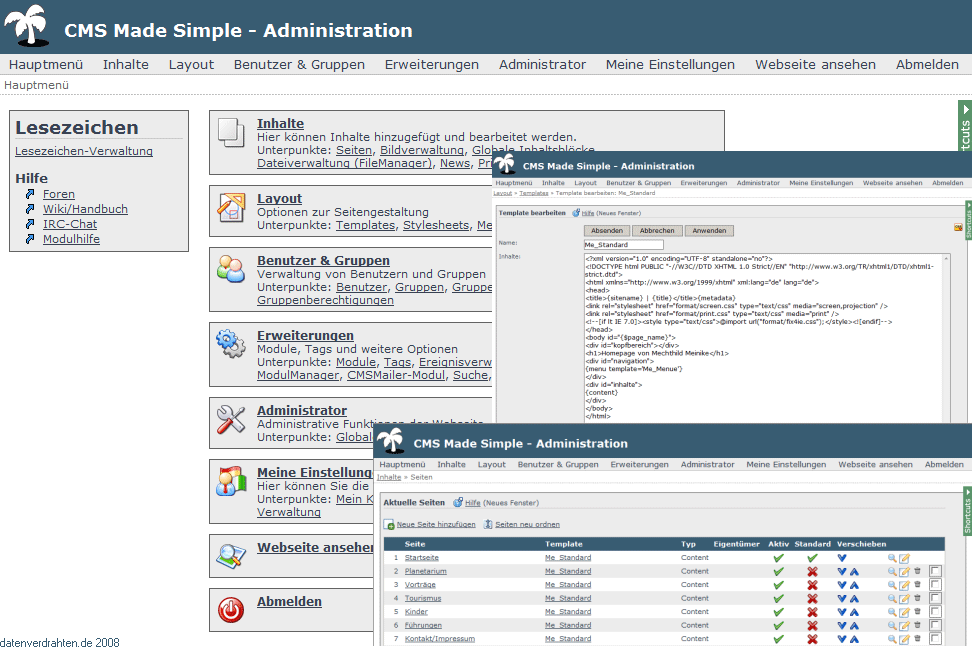Click the palm logo in the template editor window
This screenshot has height=647, width=972.
click(504, 164)
